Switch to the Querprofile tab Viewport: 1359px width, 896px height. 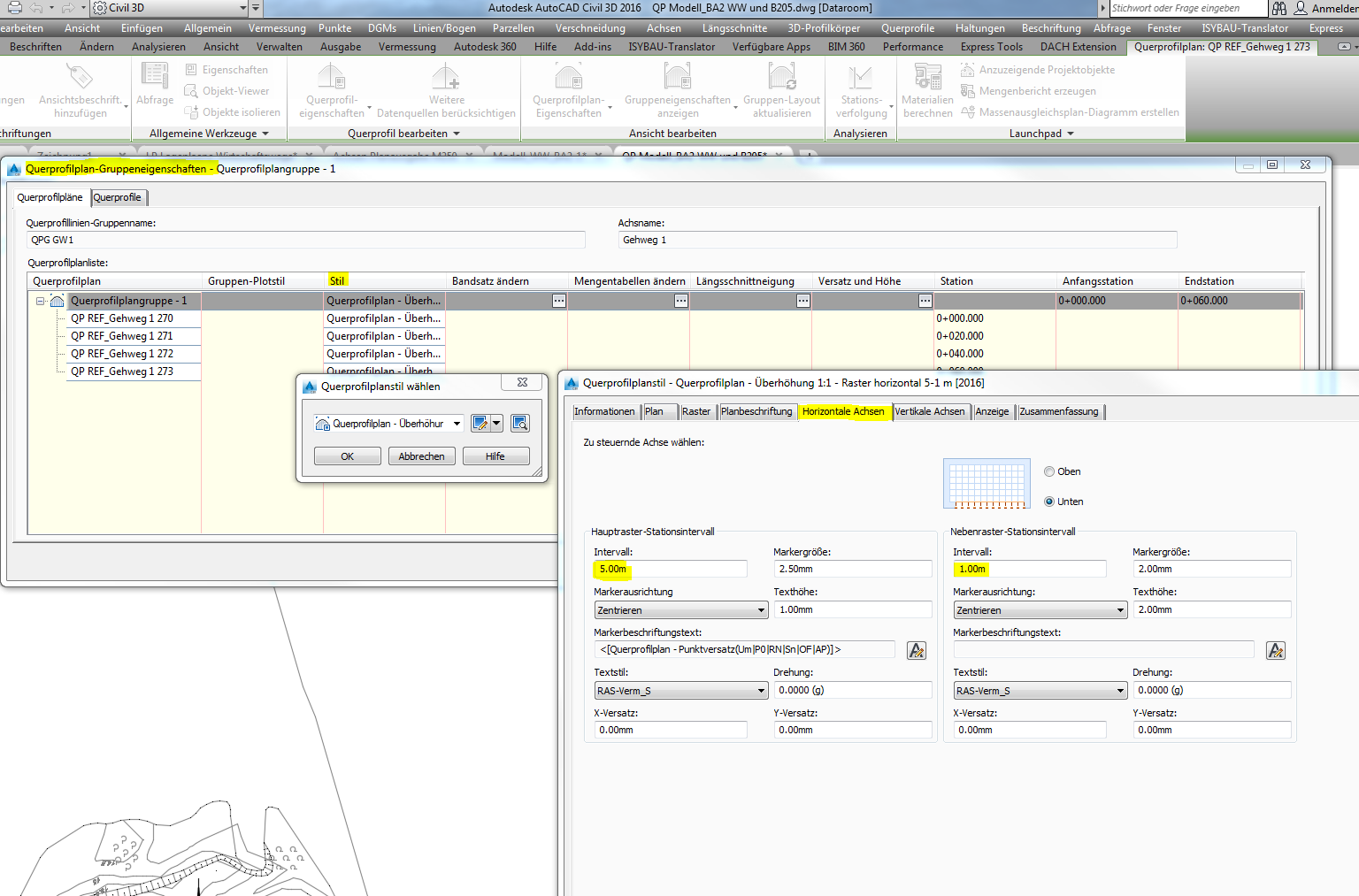(118, 197)
